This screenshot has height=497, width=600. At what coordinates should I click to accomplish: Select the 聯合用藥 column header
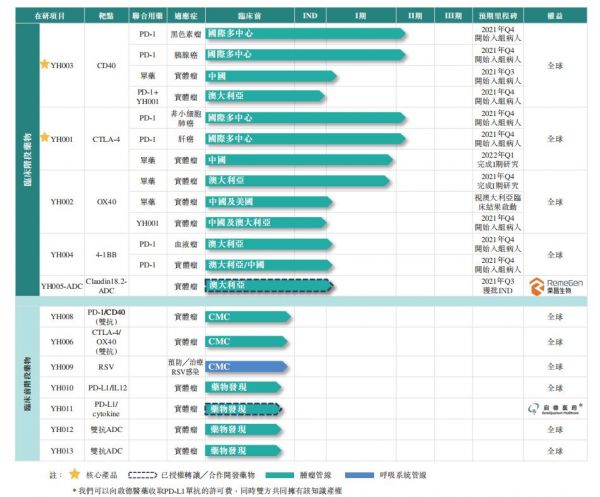tap(148, 17)
